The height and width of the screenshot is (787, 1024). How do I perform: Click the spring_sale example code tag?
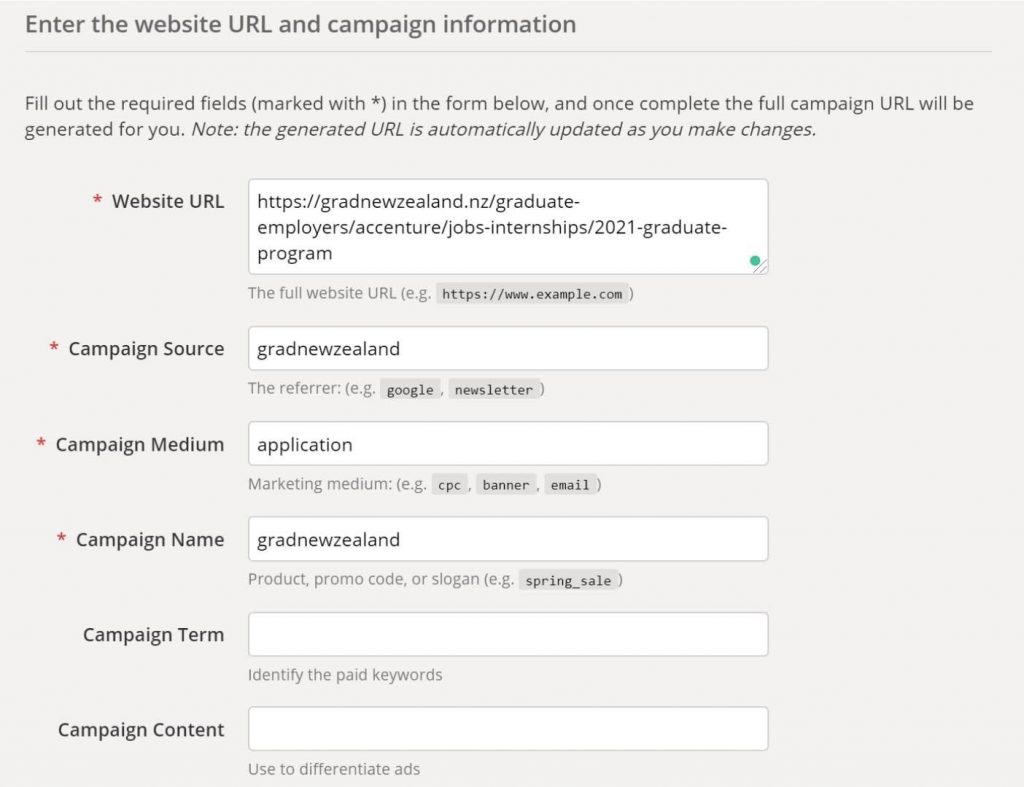(x=568, y=581)
